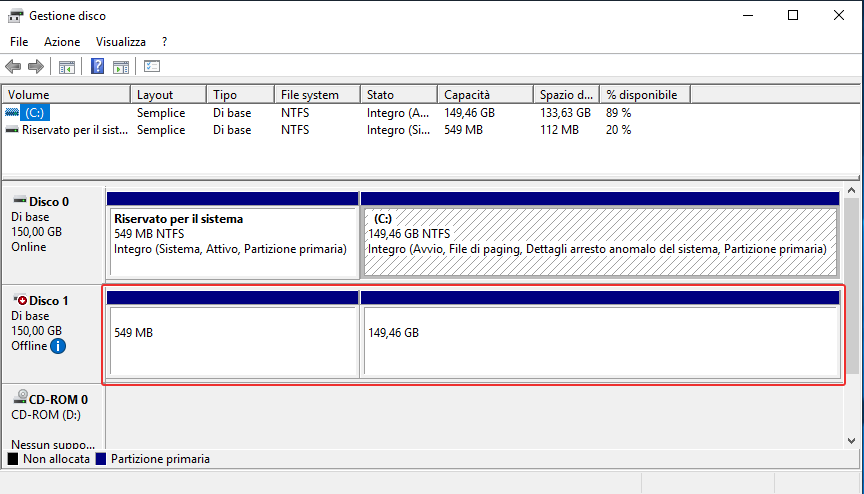Sort by Tipo column header
The image size is (864, 494).
pos(240,95)
